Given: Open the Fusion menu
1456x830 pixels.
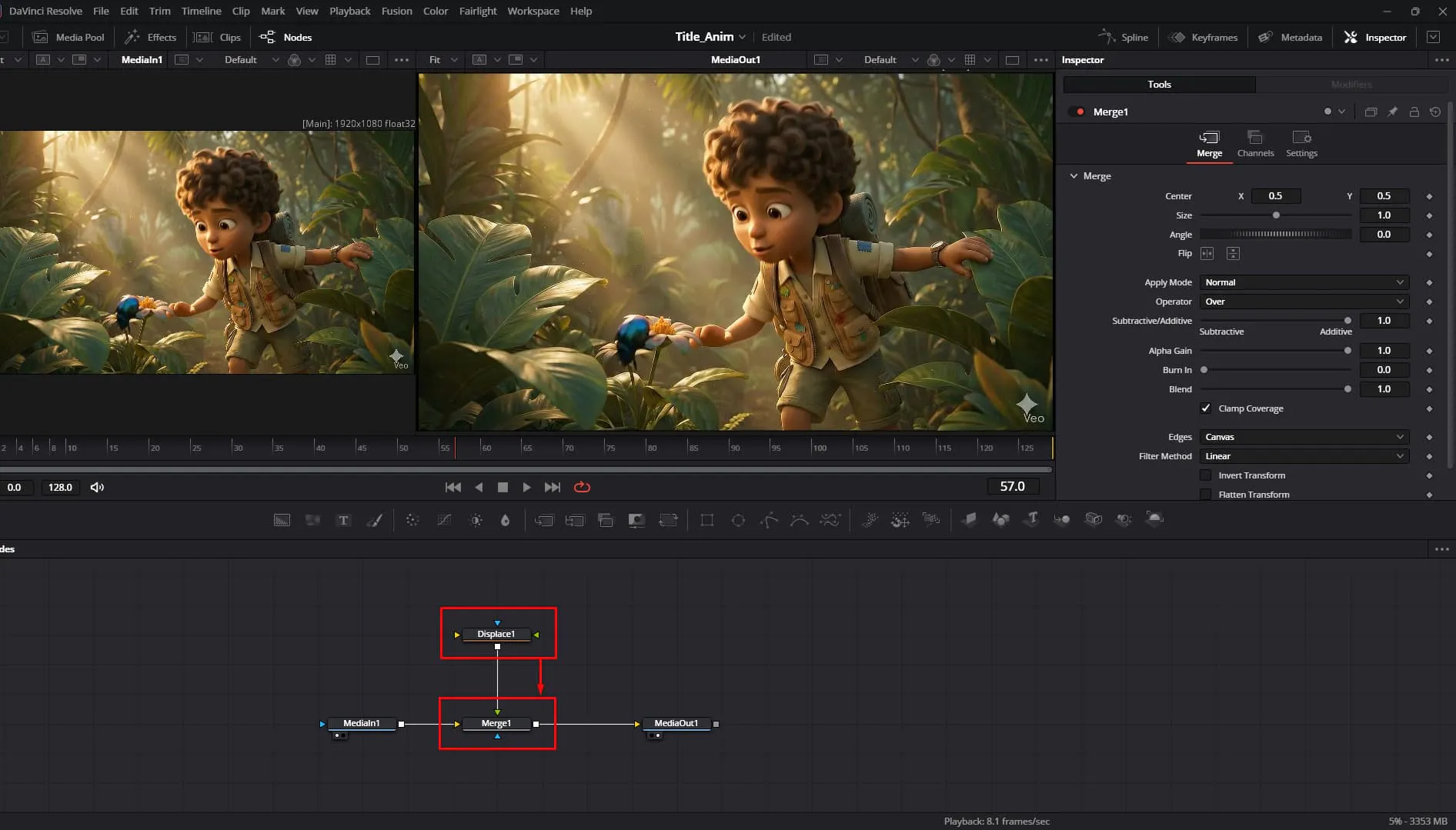Looking at the screenshot, I should (x=396, y=11).
